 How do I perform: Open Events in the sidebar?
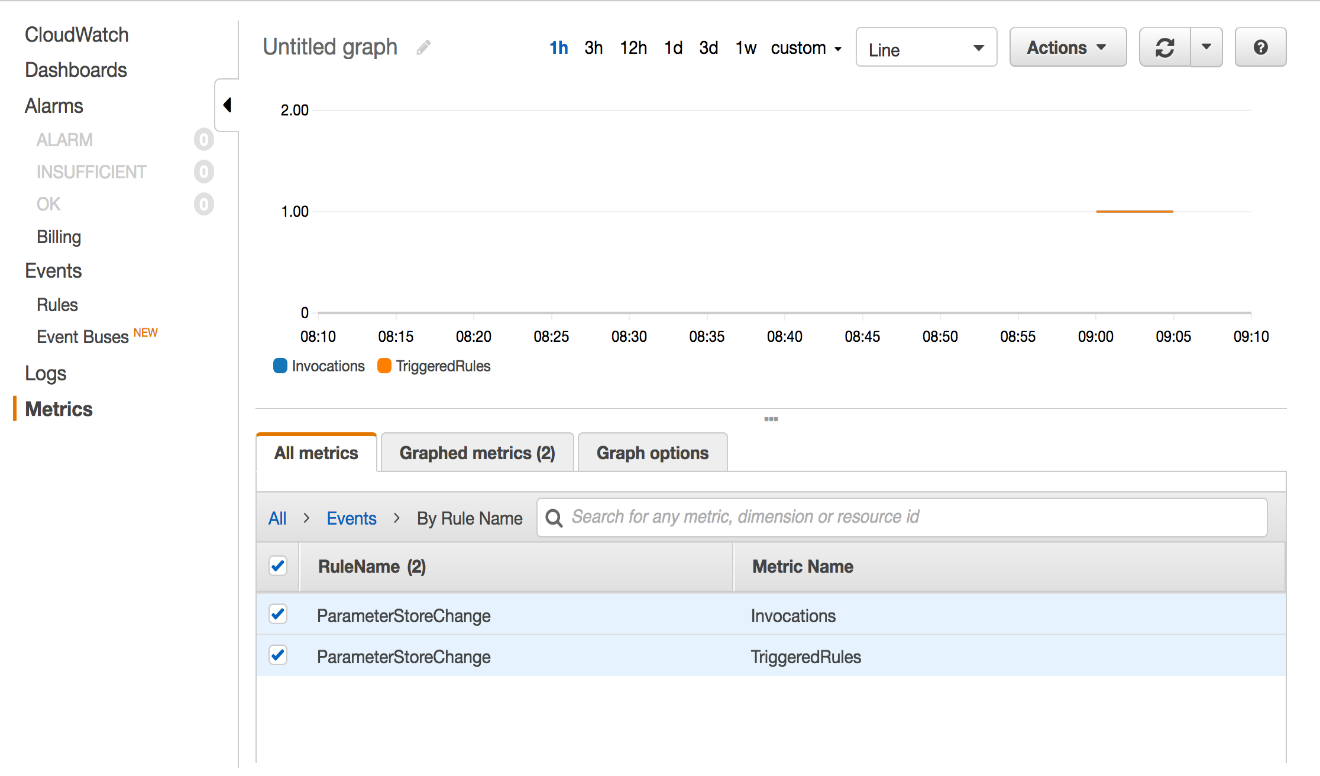53,271
